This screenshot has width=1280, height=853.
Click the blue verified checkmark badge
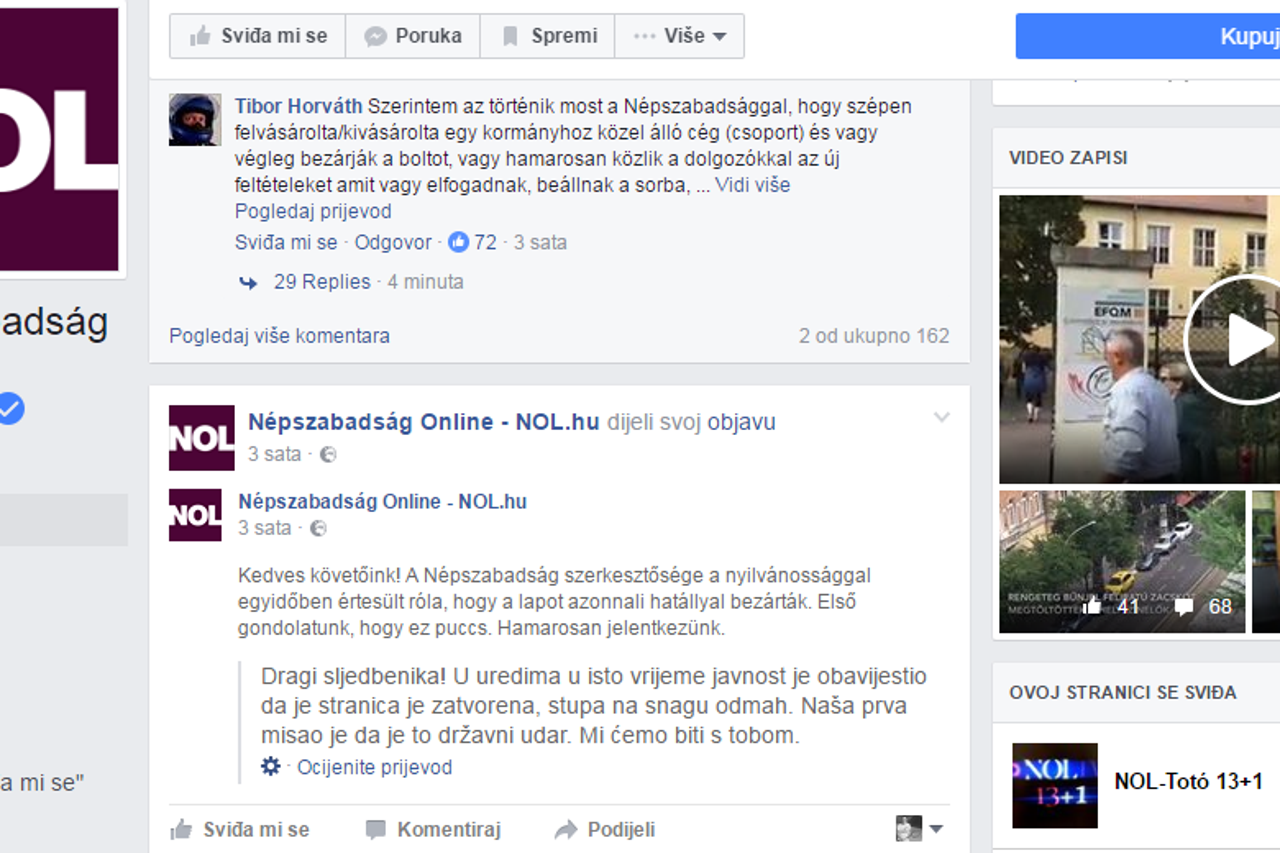10,408
